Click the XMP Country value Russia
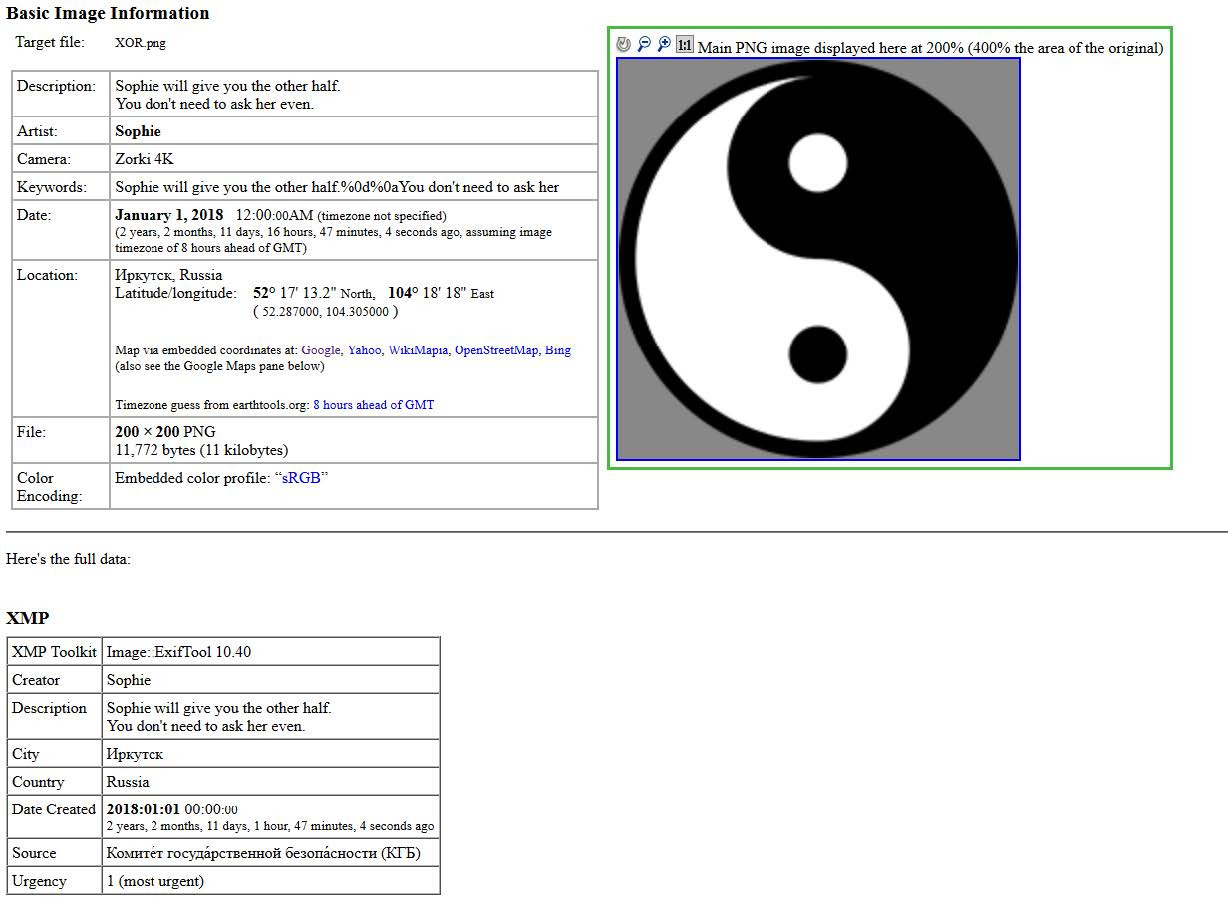This screenshot has width=1228, height=921. [x=128, y=782]
